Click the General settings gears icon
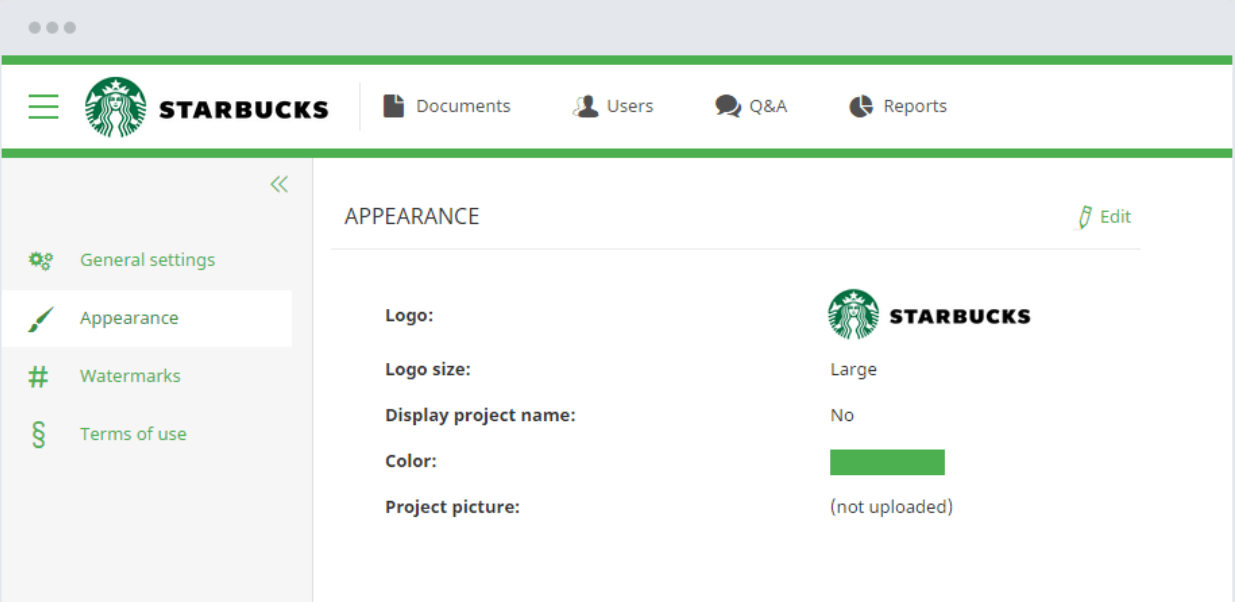1235x602 pixels. coord(40,260)
